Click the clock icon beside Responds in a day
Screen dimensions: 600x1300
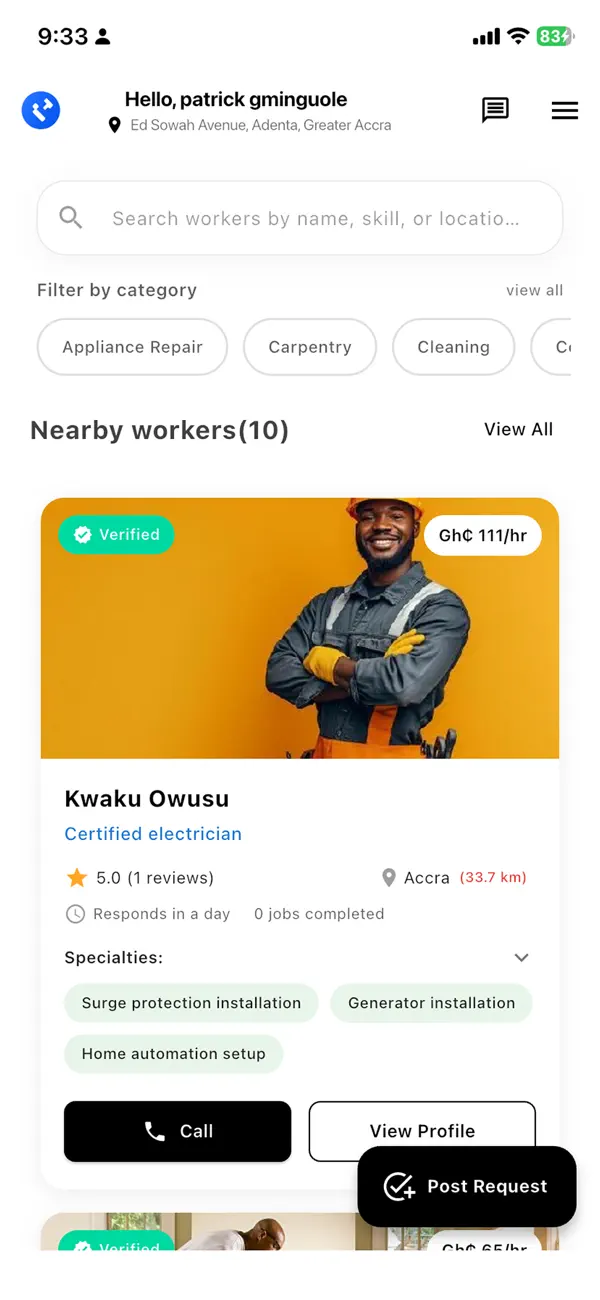coord(76,913)
